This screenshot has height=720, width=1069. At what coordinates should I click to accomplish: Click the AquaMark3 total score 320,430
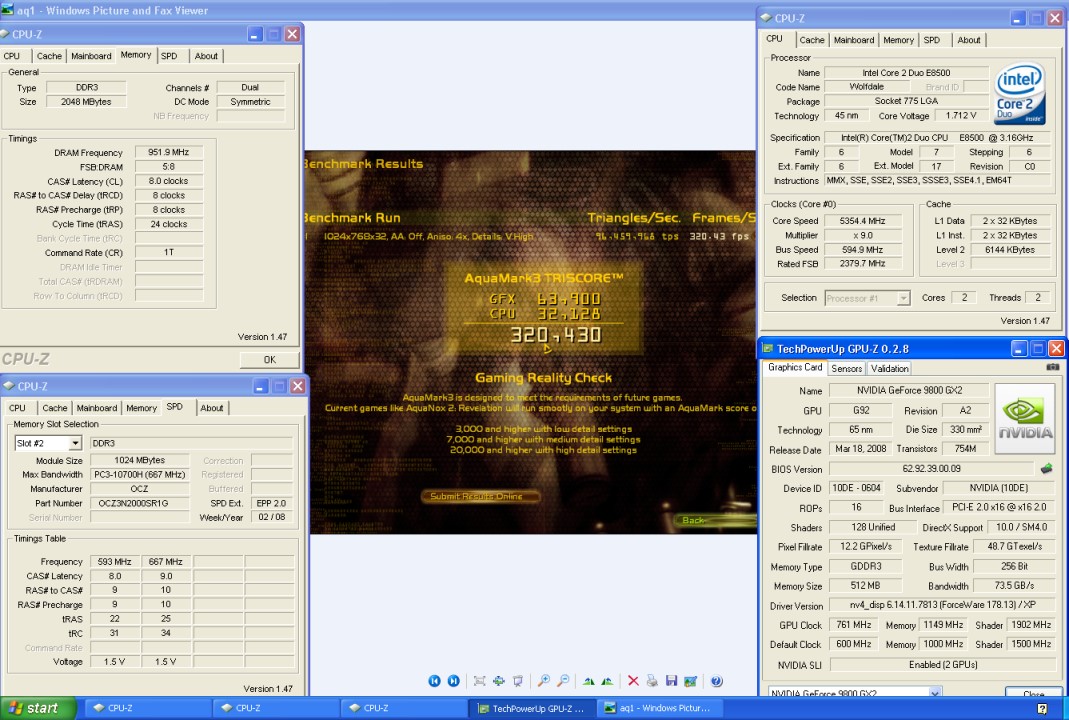coord(555,335)
